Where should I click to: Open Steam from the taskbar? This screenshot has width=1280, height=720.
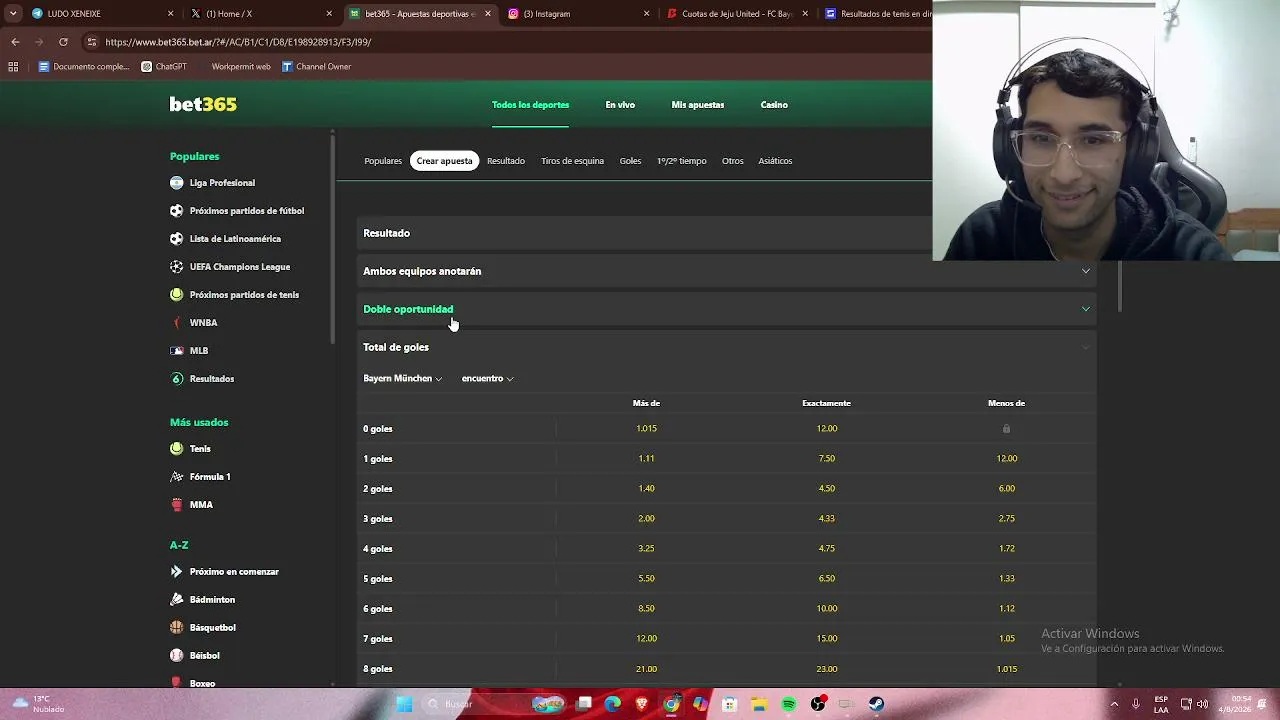pyautogui.click(x=876, y=704)
